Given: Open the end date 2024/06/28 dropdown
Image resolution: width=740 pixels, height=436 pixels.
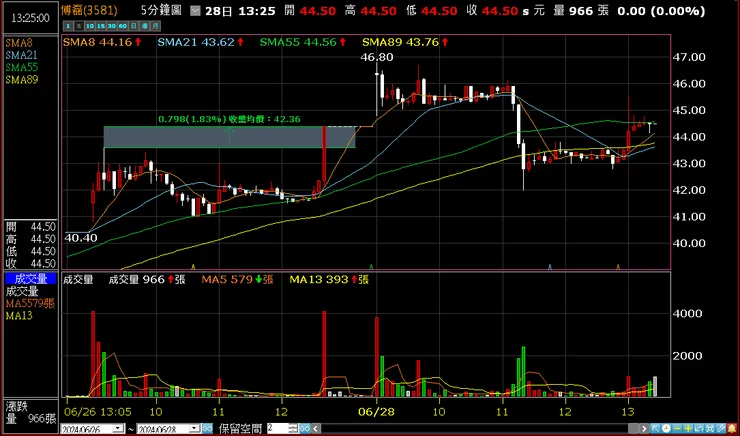Looking at the screenshot, I should click(x=194, y=428).
